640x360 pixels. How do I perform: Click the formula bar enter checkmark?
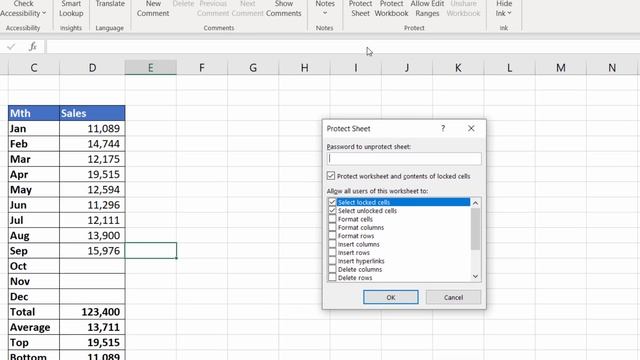point(11,47)
